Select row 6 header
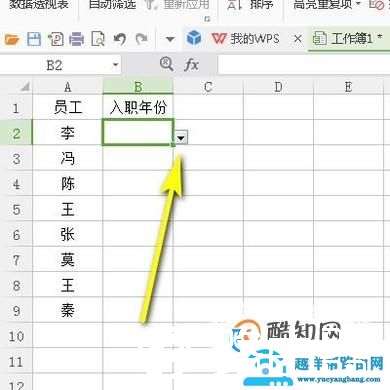 tap(16, 234)
